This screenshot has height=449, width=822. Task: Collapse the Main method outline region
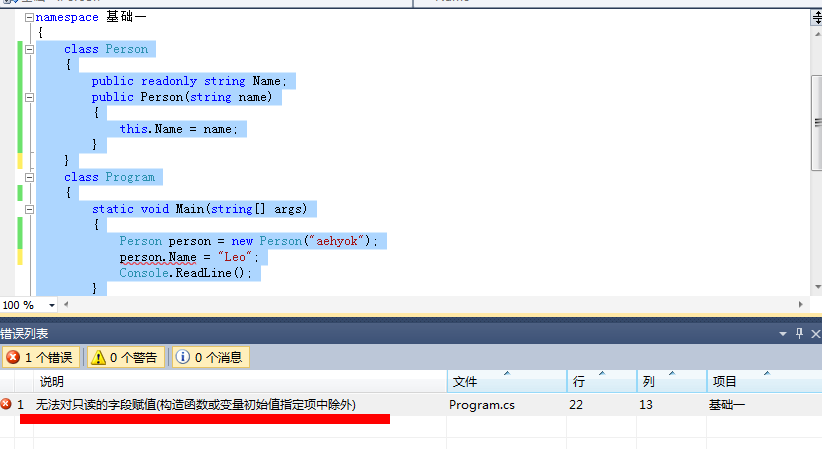coord(29,209)
